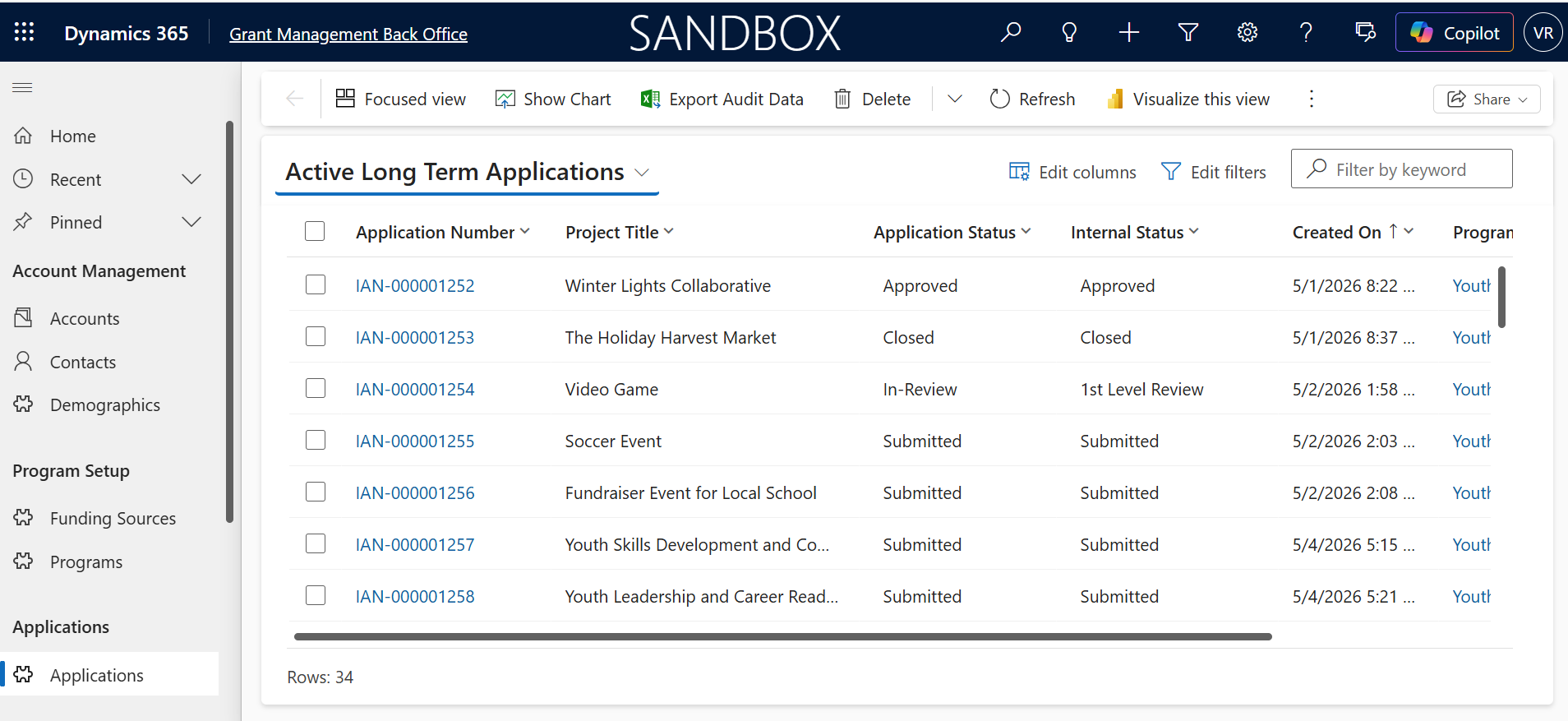Viewport: 1568px width, 721px height.
Task: Click the 'Video Game' project title cell
Action: (611, 389)
